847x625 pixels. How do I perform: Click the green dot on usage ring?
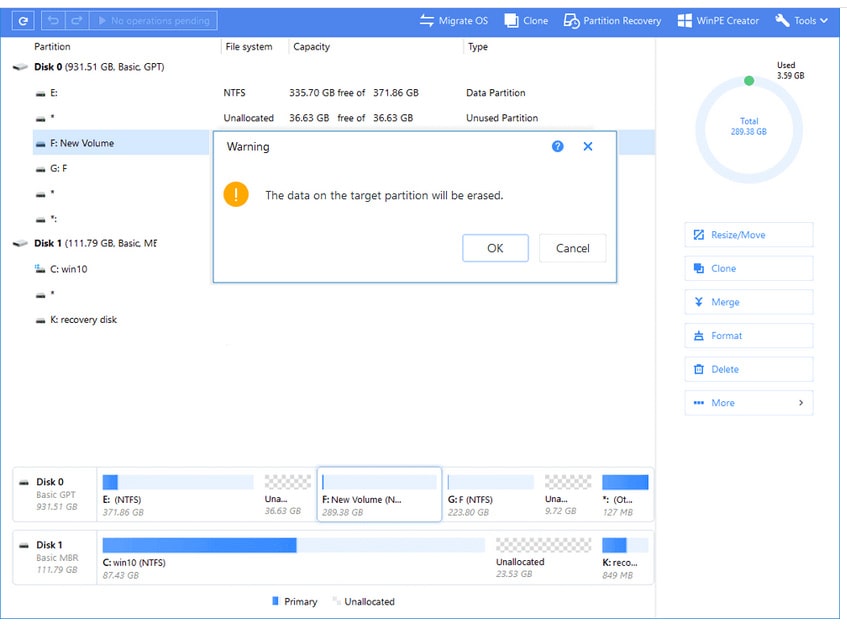click(x=749, y=81)
